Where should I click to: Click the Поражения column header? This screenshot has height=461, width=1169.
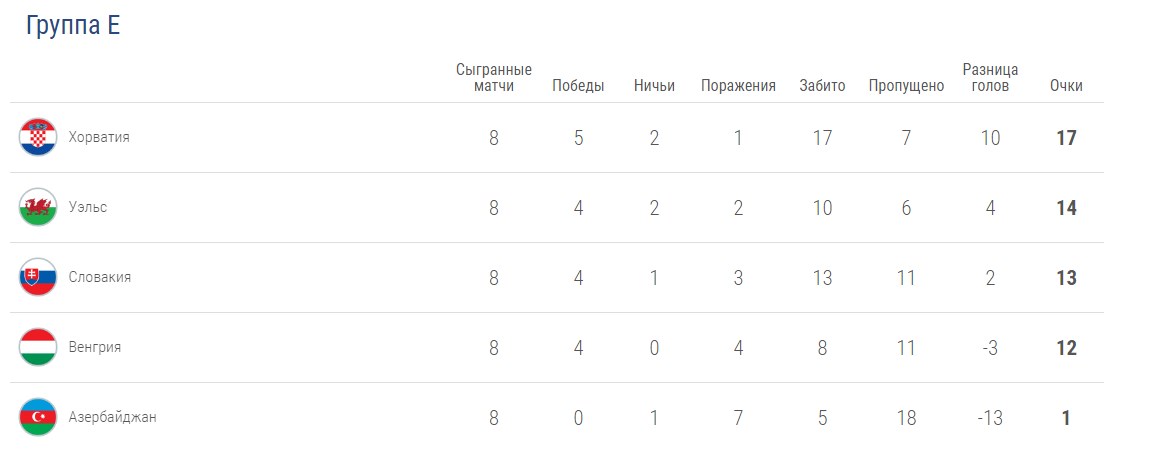(x=738, y=86)
